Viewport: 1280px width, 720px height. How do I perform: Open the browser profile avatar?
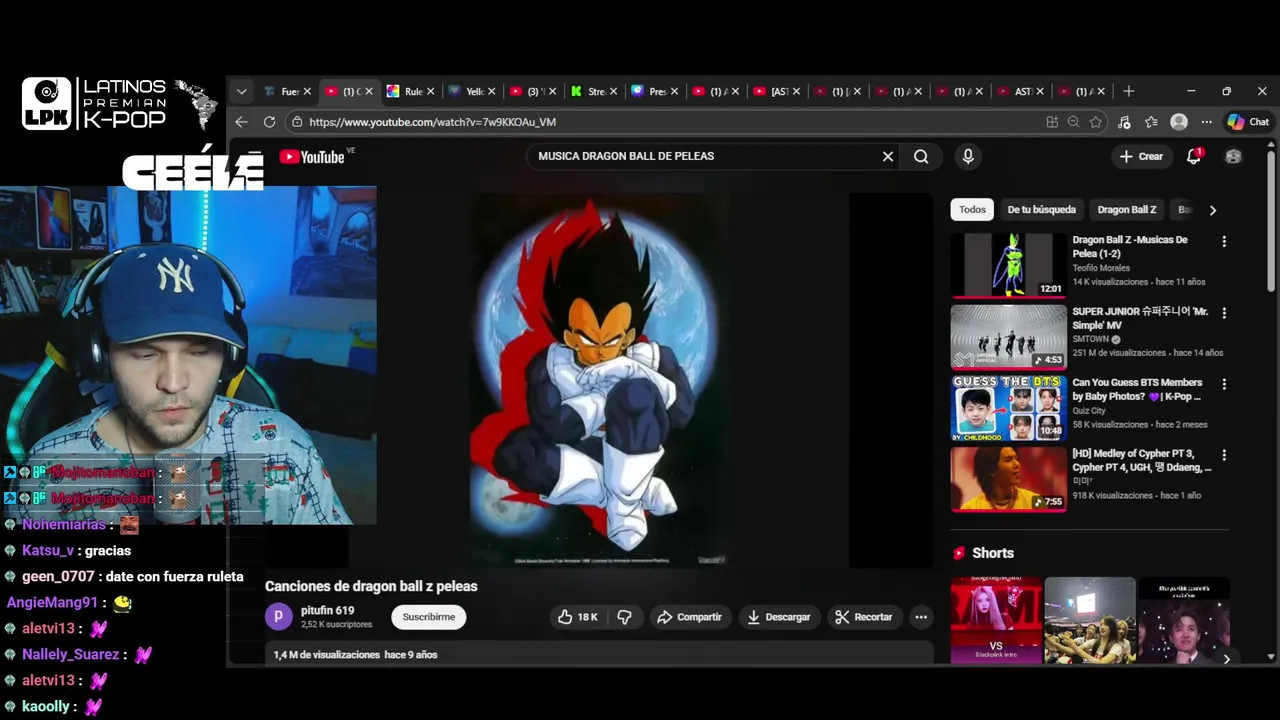click(x=1179, y=122)
